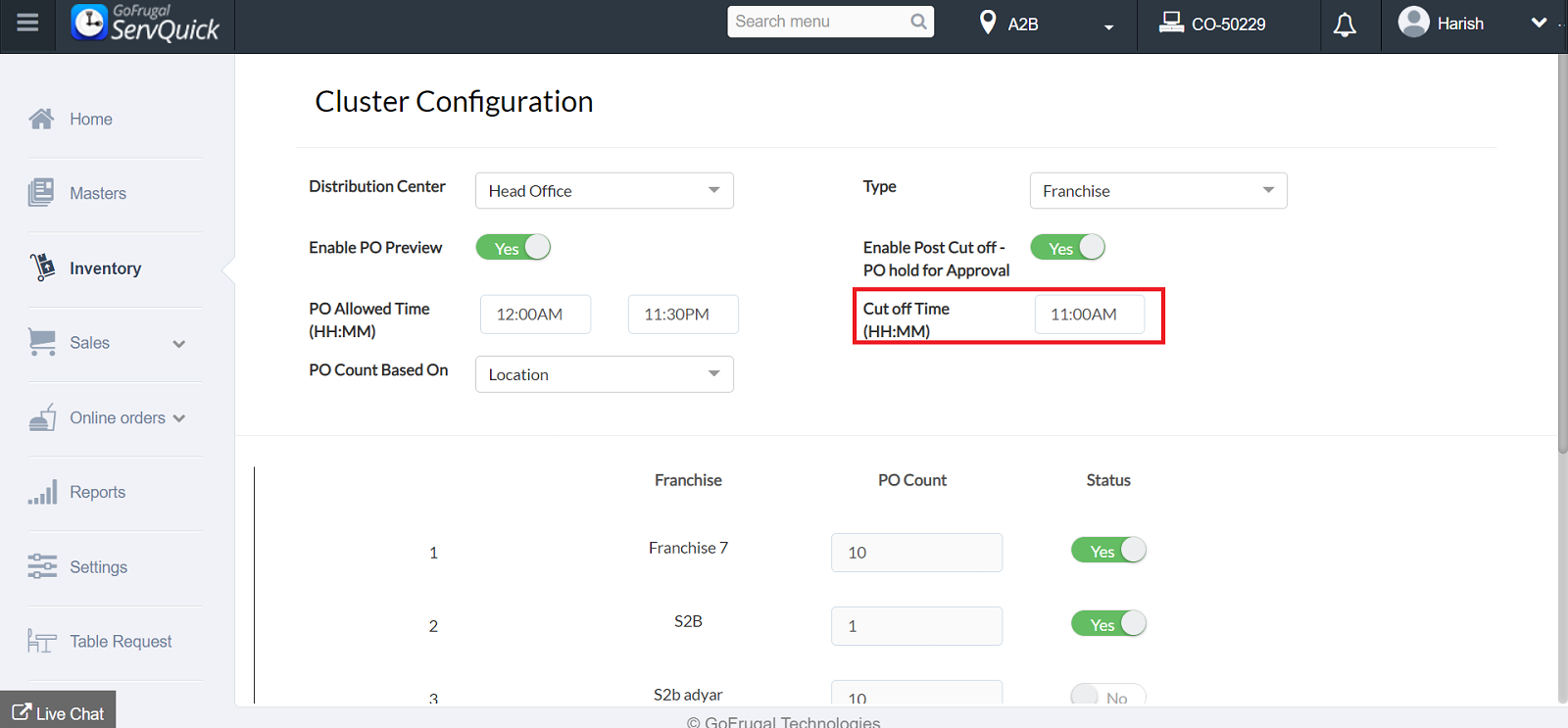Click the Cut off Time input field
1568x728 pixels.
[1089, 315]
